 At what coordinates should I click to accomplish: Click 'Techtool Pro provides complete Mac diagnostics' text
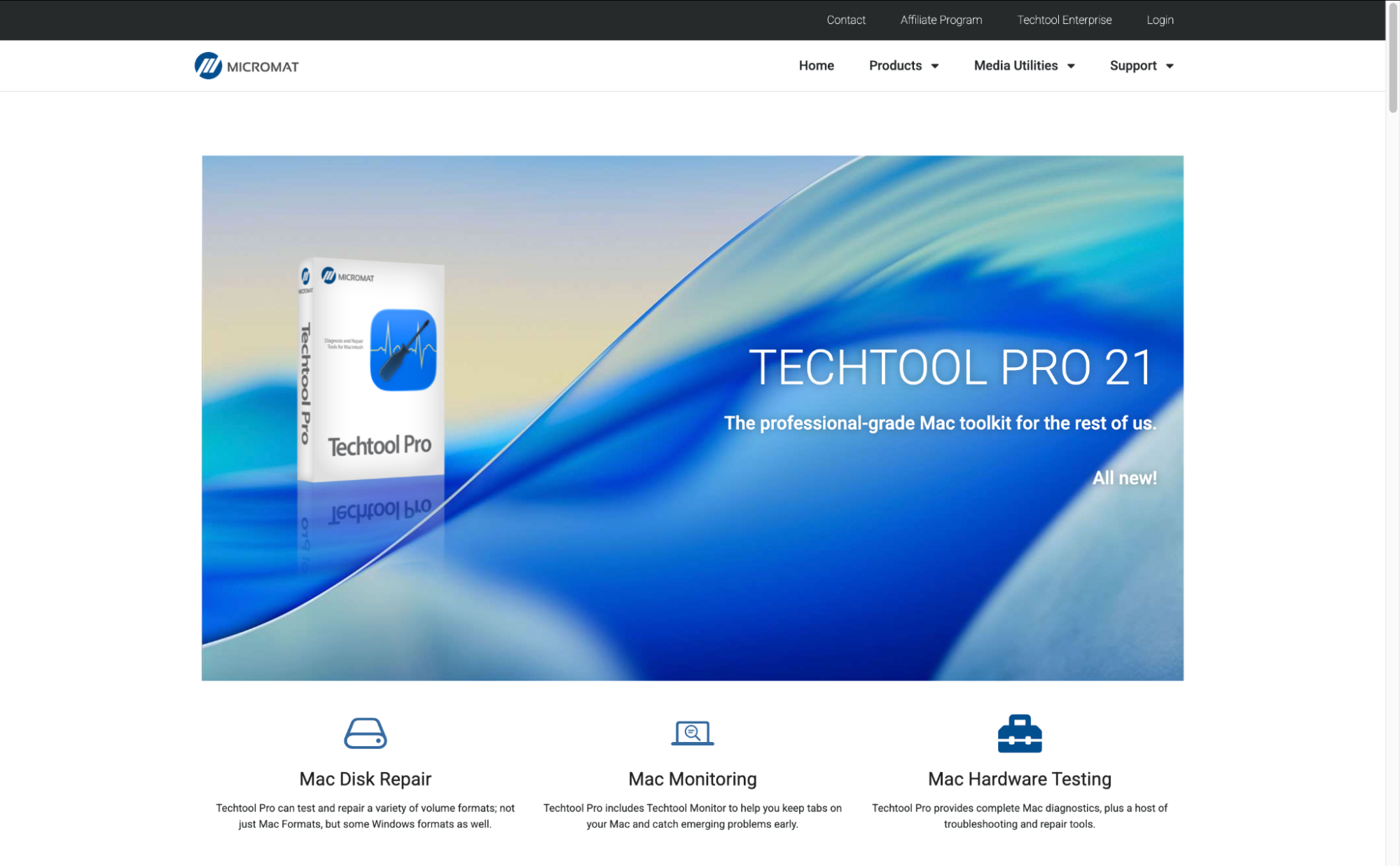[1019, 816]
